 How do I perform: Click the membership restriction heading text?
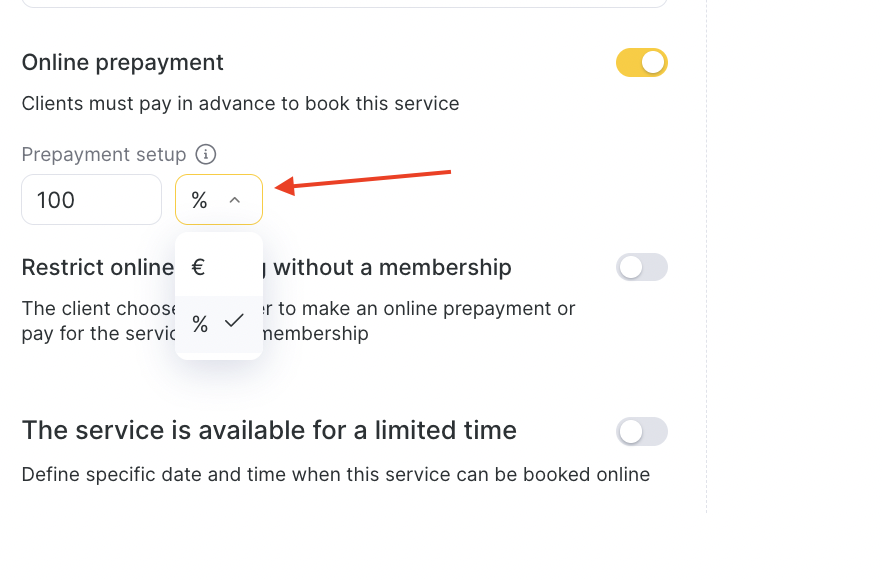tap(392, 268)
